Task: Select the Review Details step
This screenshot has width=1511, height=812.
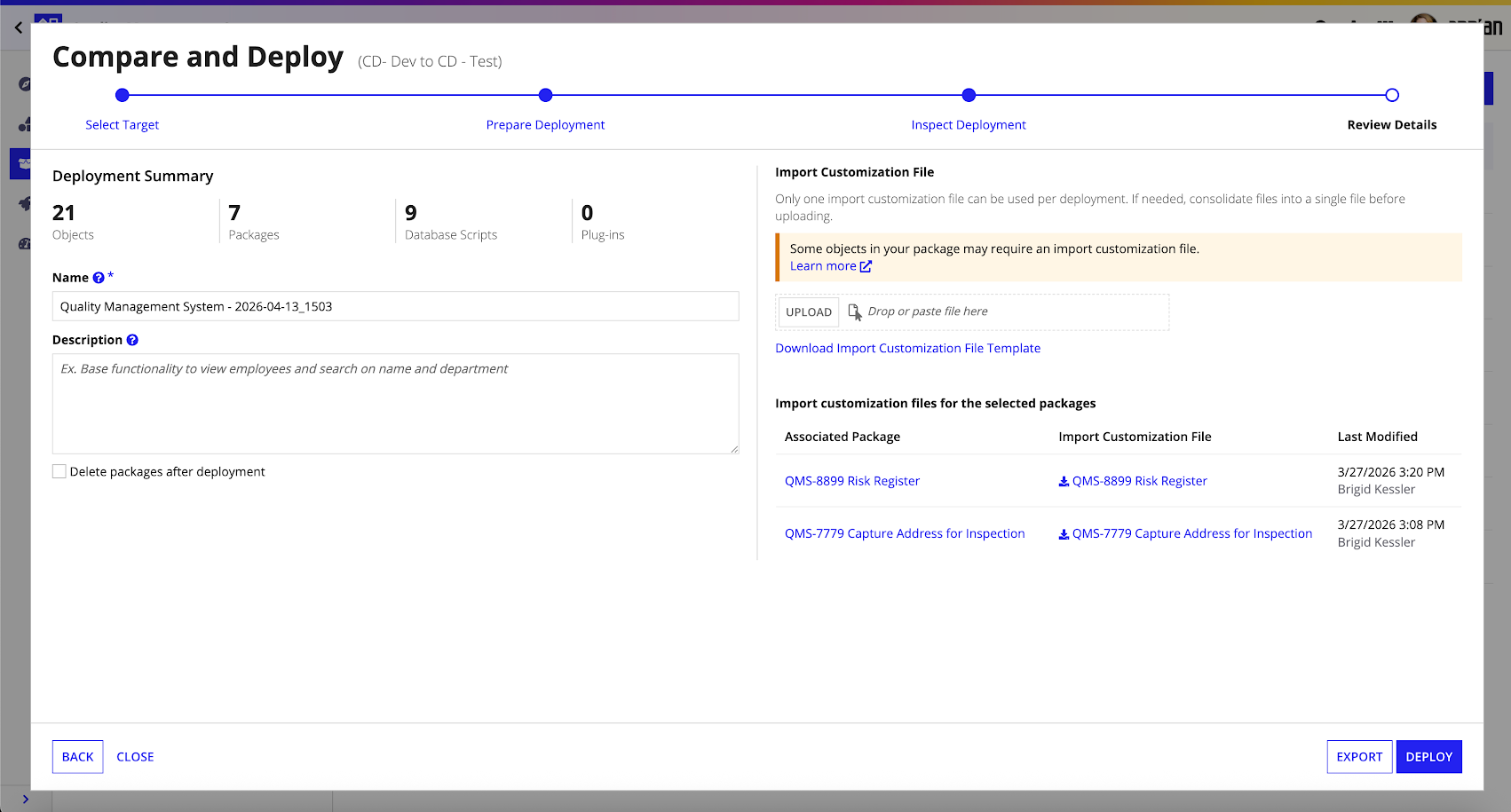Action: [1392, 125]
